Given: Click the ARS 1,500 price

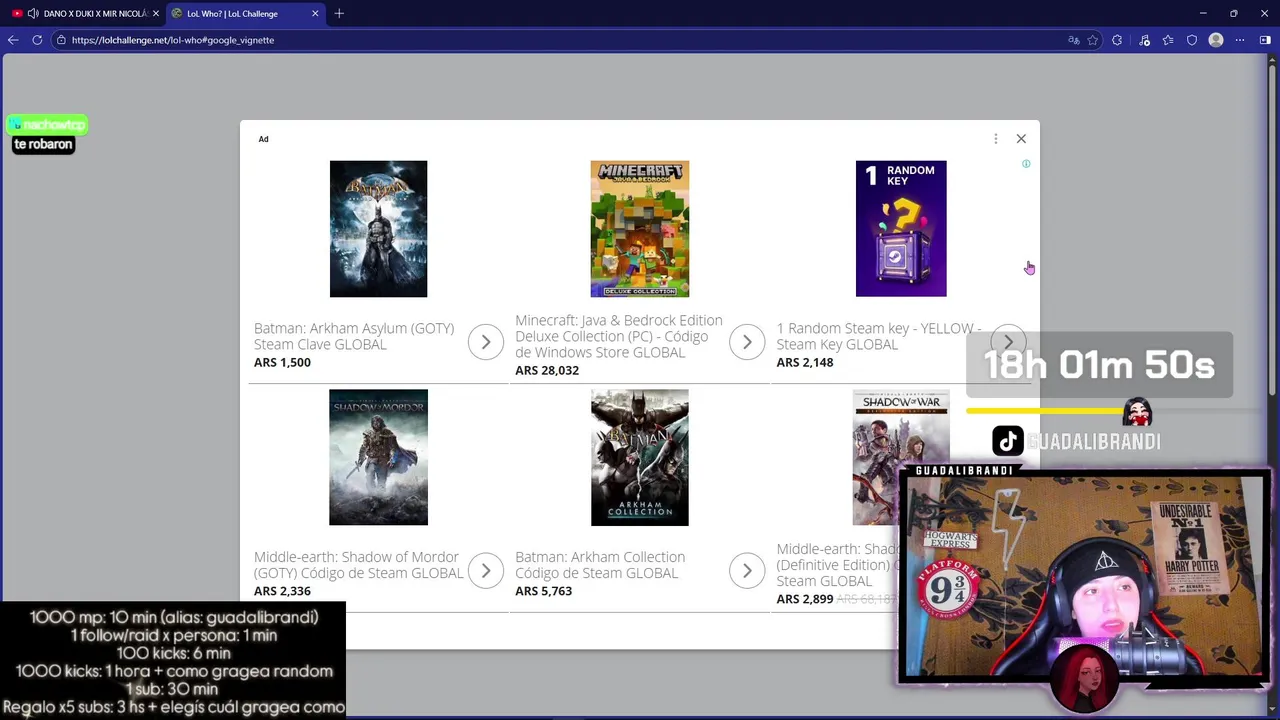Looking at the screenshot, I should [x=282, y=363].
